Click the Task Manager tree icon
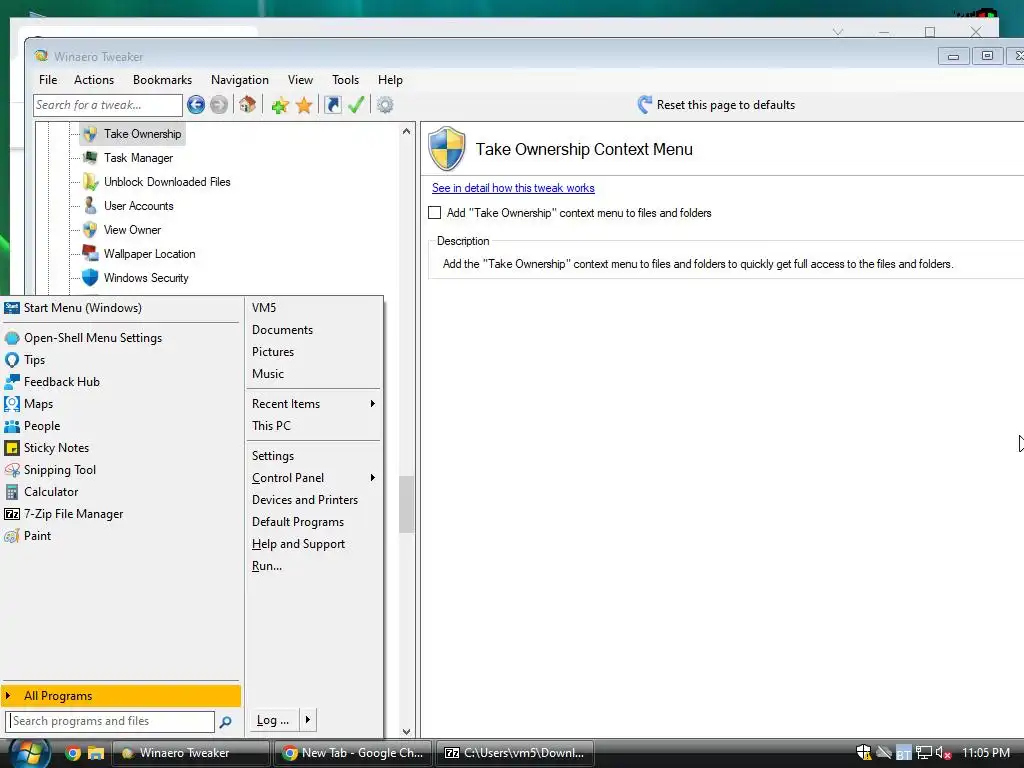 (x=90, y=158)
